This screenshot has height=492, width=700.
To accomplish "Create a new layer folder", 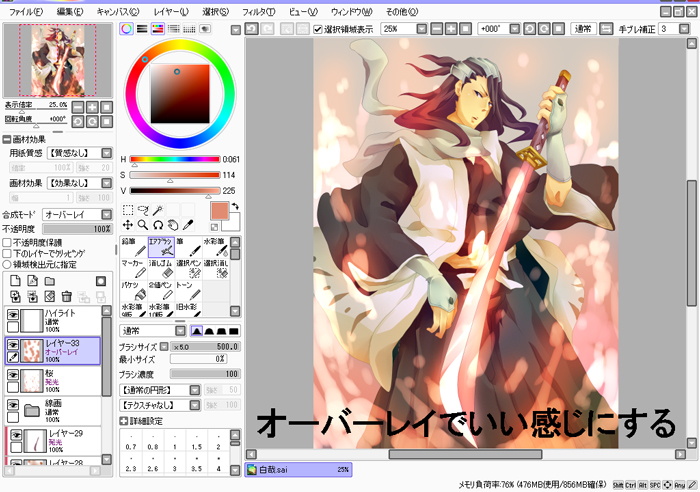I will click(48, 282).
